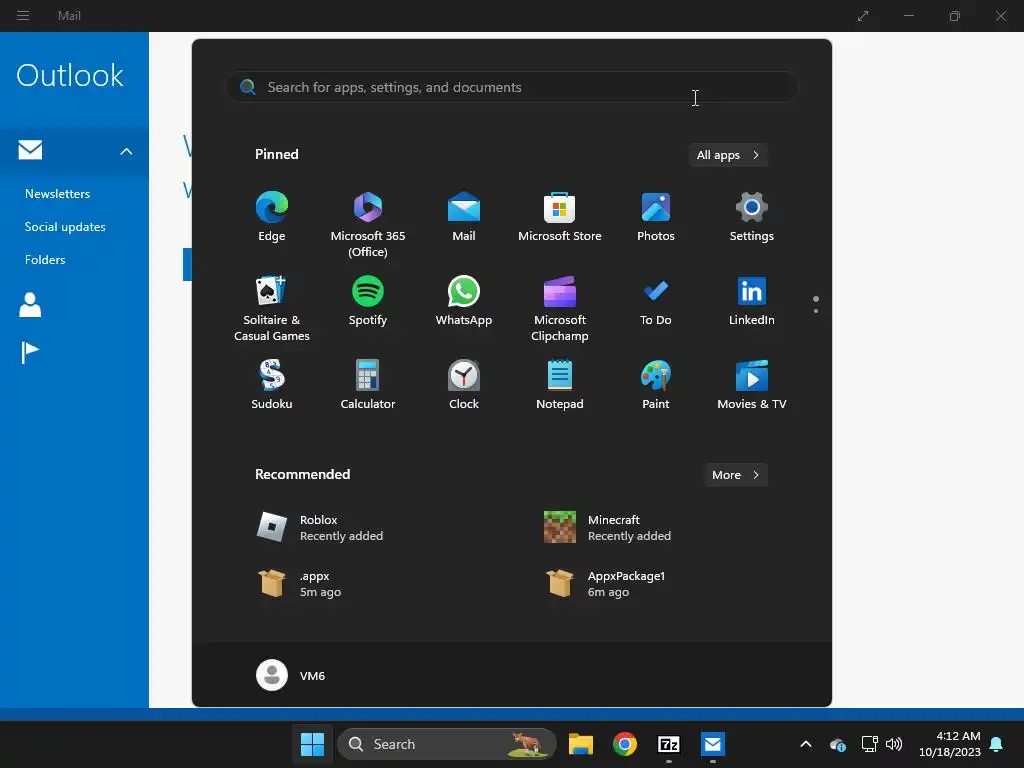Image resolution: width=1024 pixels, height=768 pixels.
Task: Collapse the mail section chevron in Mail
Action: [x=126, y=151]
